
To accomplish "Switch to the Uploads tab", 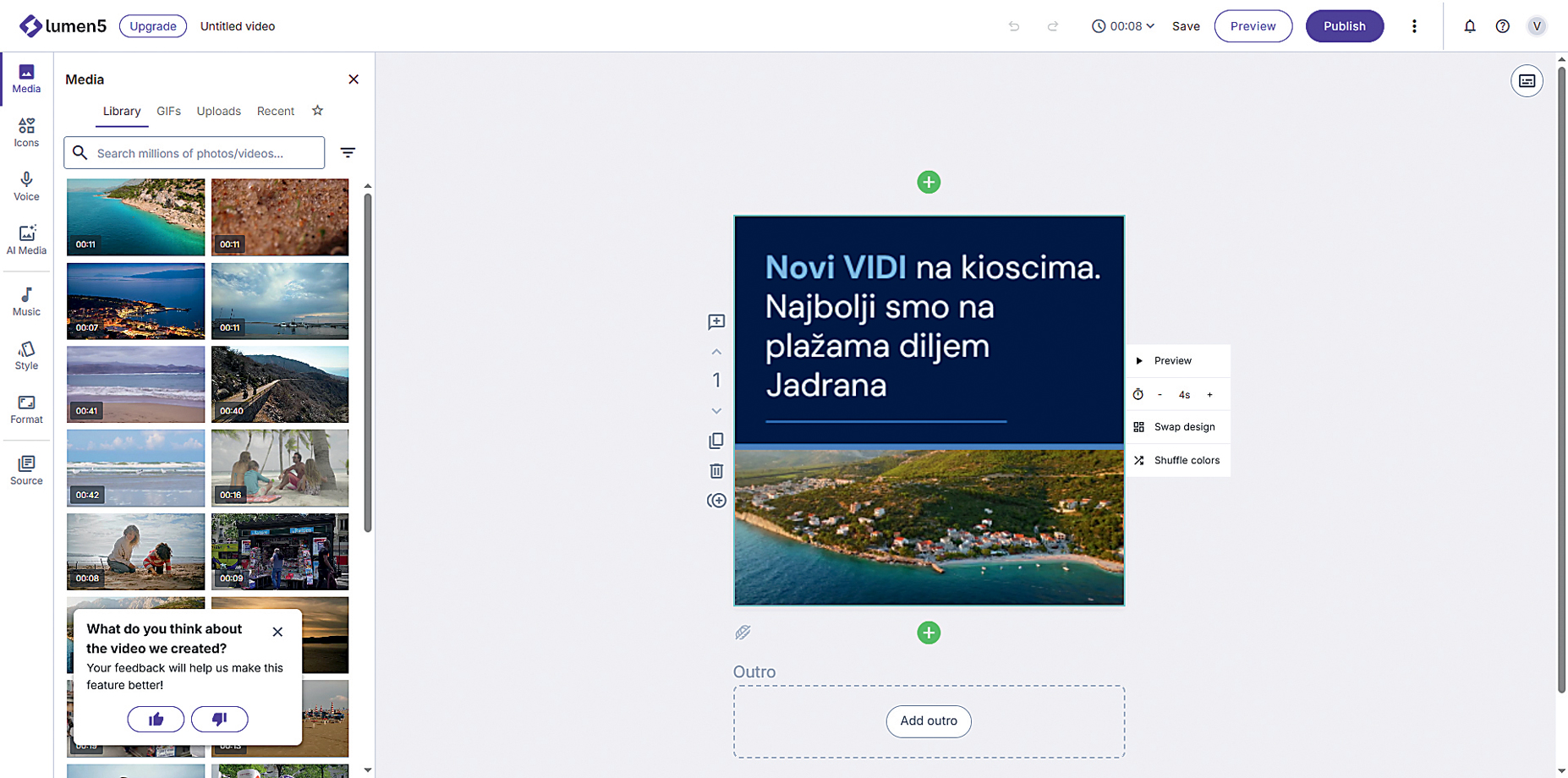I will click(218, 112).
